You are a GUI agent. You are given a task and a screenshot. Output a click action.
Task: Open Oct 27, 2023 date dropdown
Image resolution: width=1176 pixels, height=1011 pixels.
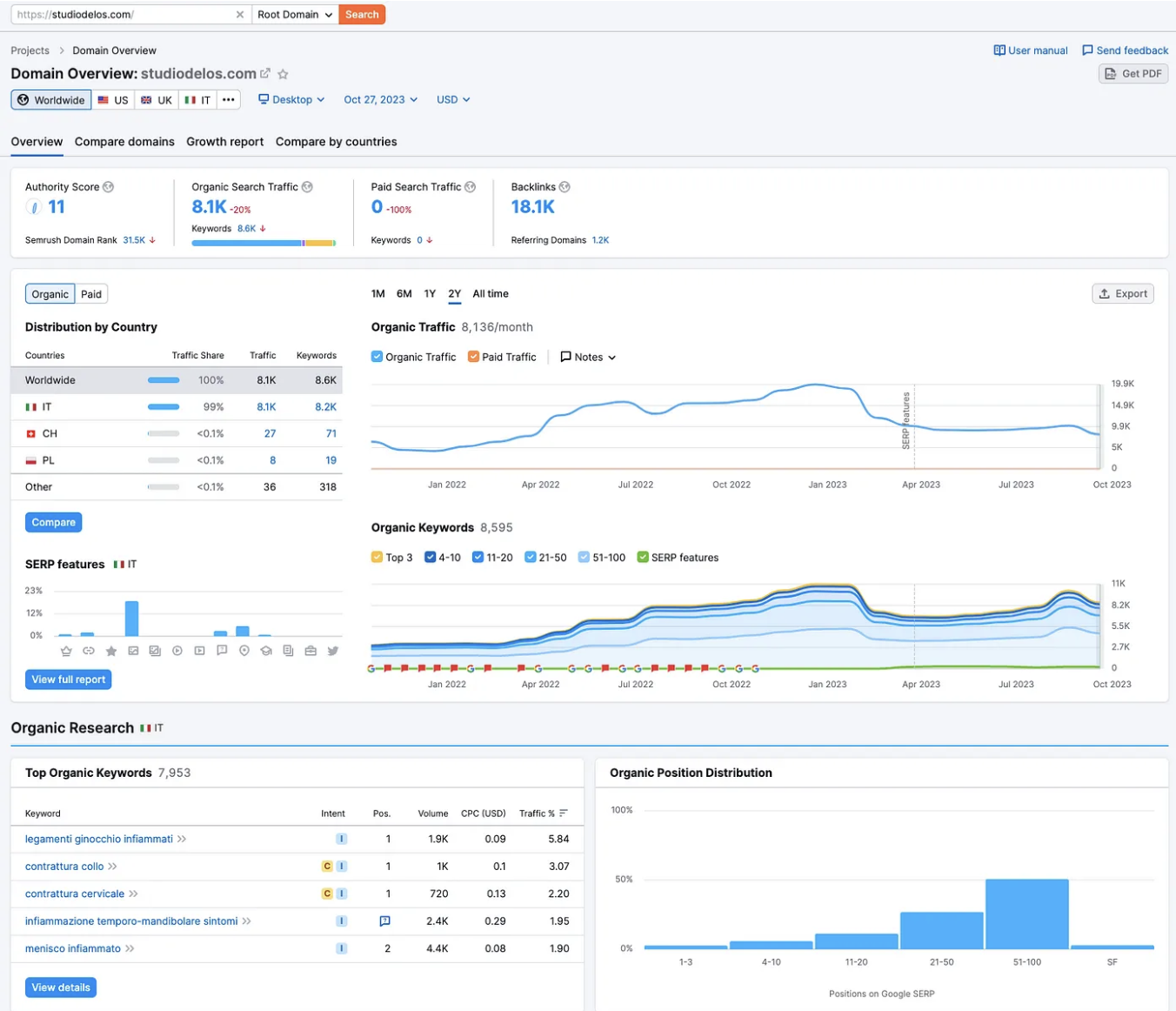coord(380,100)
